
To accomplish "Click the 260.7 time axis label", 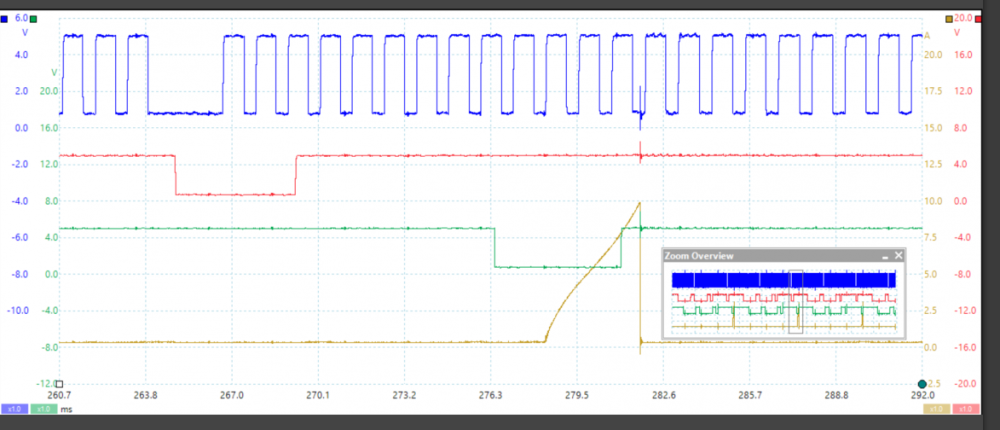I will [x=59, y=396].
